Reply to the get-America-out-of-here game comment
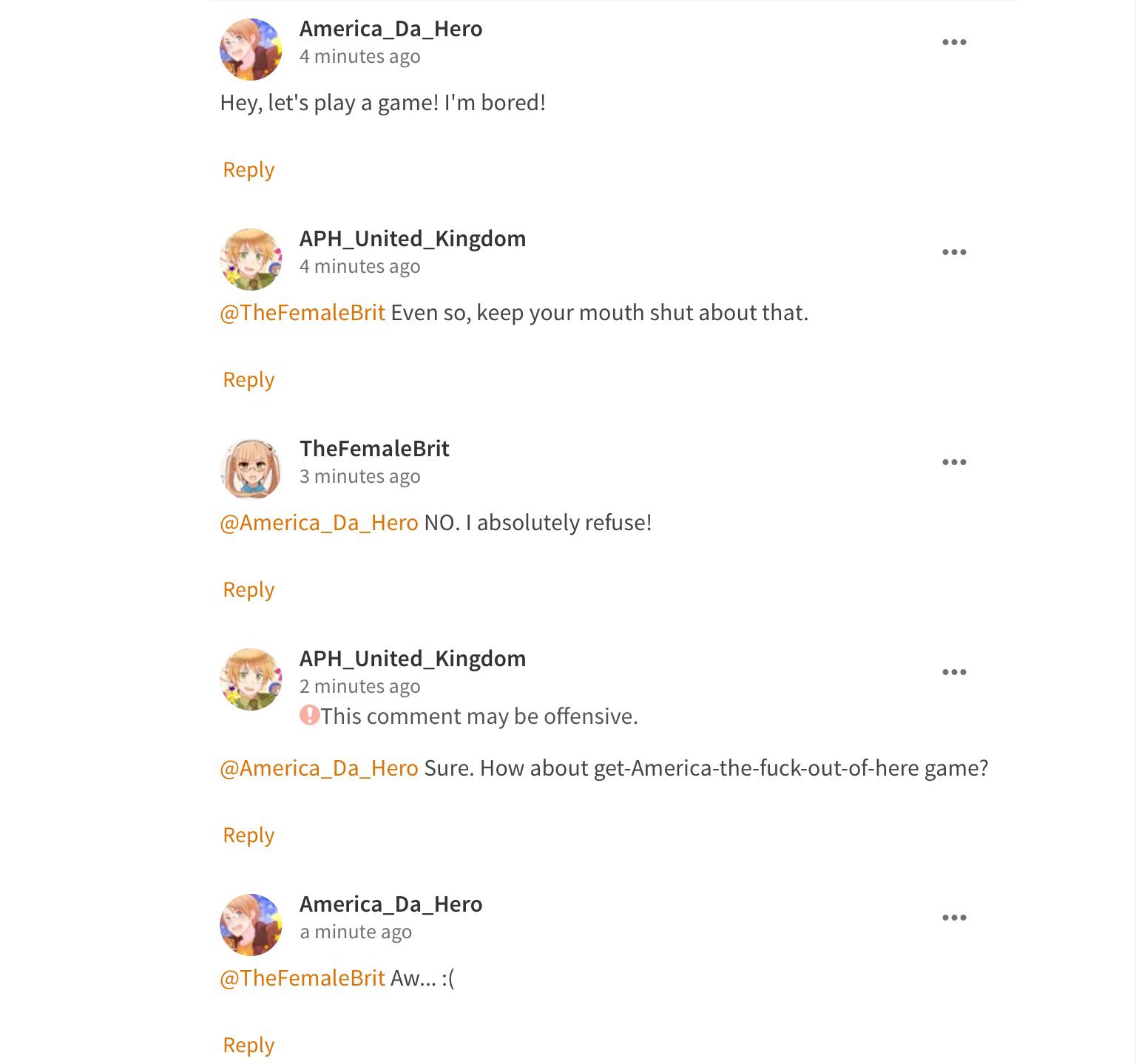 [x=248, y=836]
